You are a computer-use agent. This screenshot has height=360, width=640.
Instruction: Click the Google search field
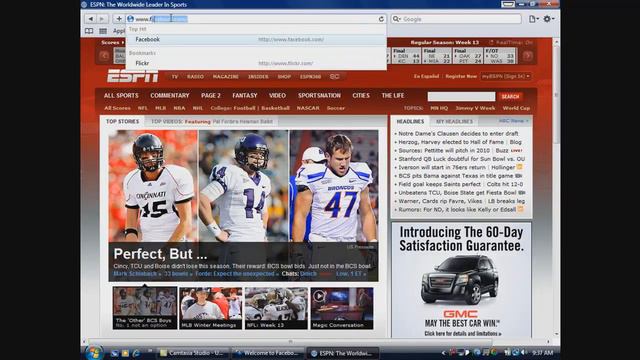(x=456, y=19)
